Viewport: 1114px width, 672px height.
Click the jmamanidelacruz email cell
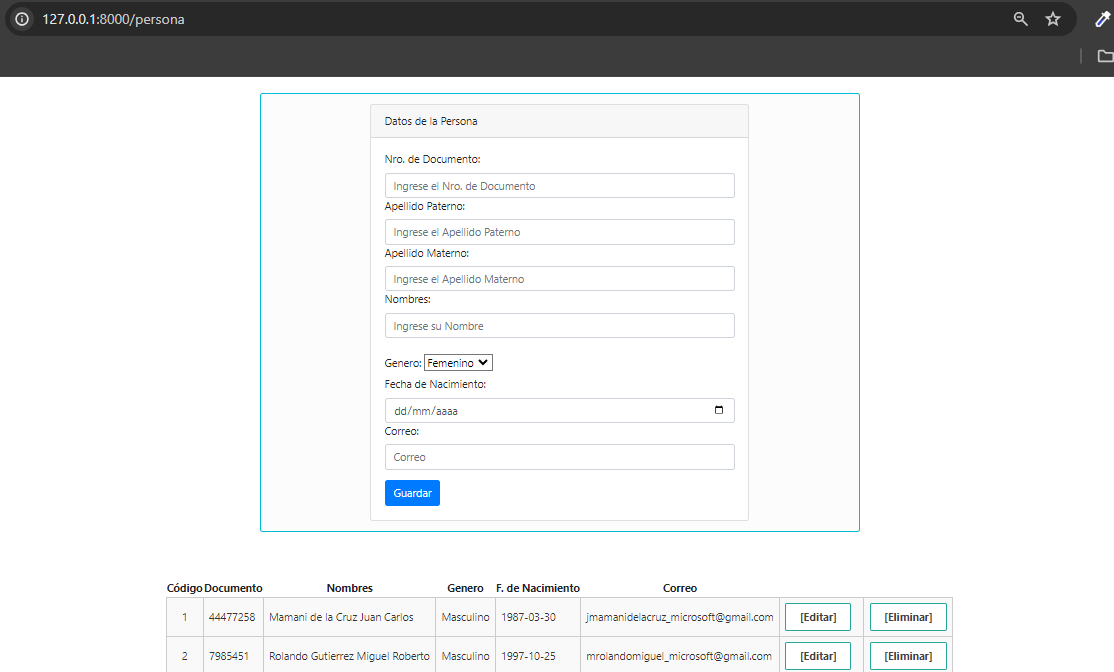point(679,617)
